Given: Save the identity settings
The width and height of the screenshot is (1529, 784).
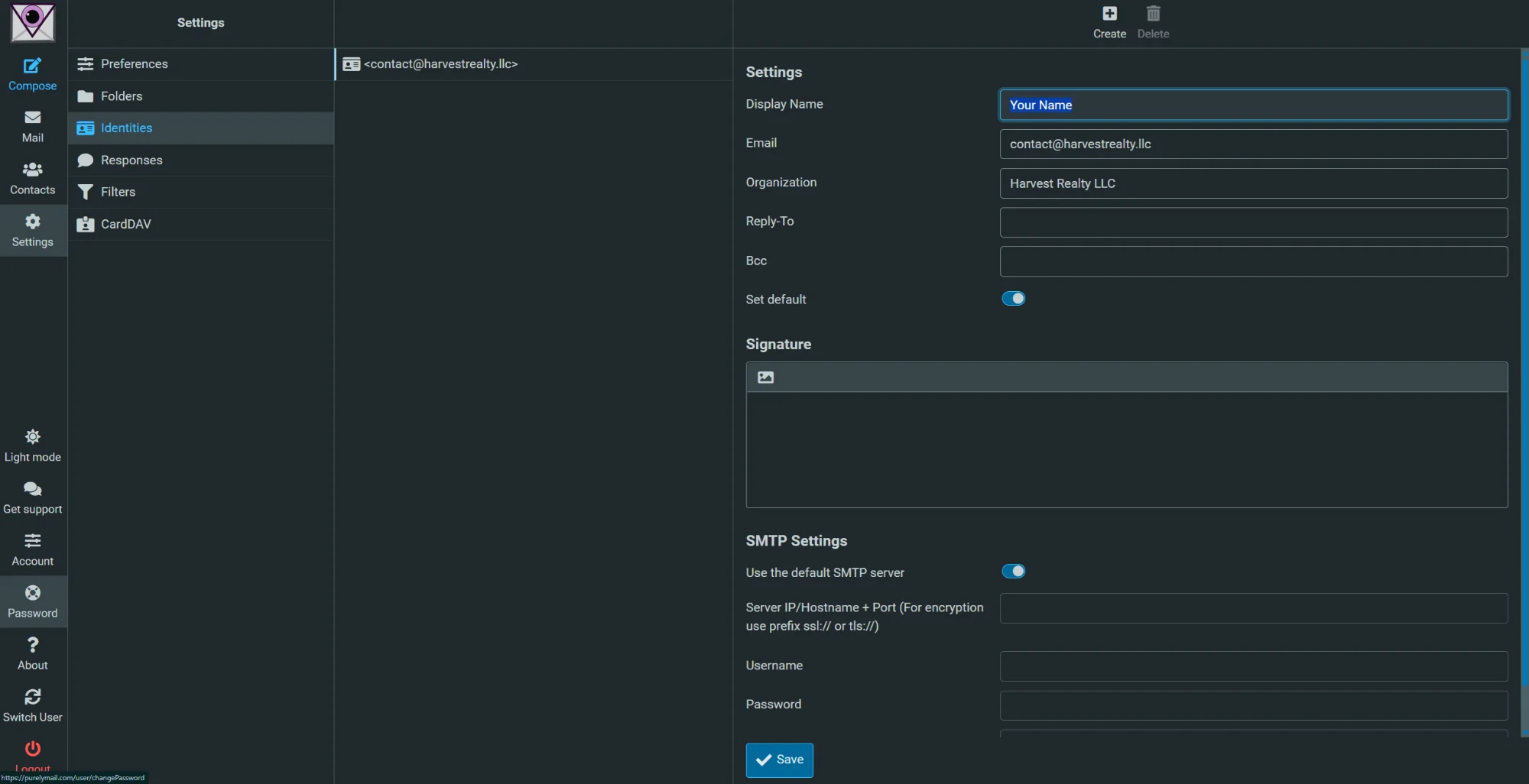Looking at the screenshot, I should point(779,760).
